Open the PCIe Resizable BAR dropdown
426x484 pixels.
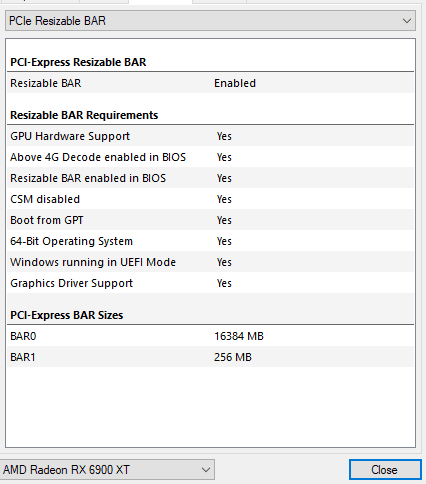210,21
